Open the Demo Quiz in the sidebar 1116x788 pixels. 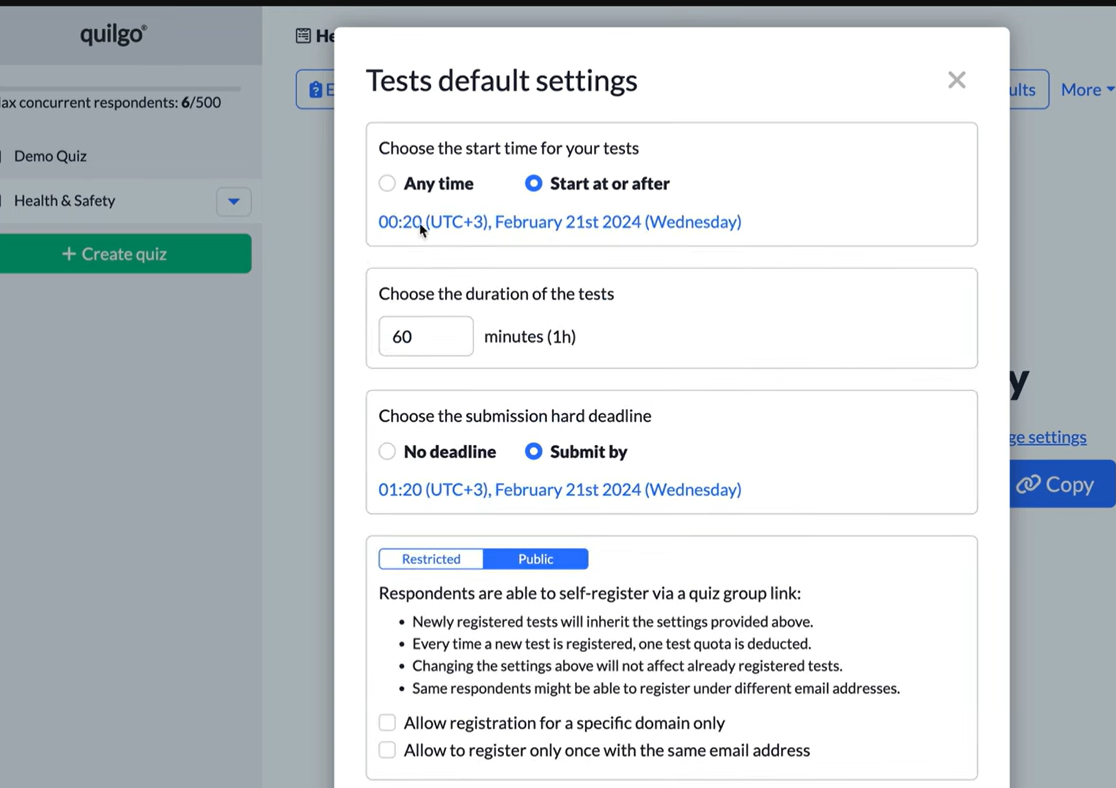[50, 156]
